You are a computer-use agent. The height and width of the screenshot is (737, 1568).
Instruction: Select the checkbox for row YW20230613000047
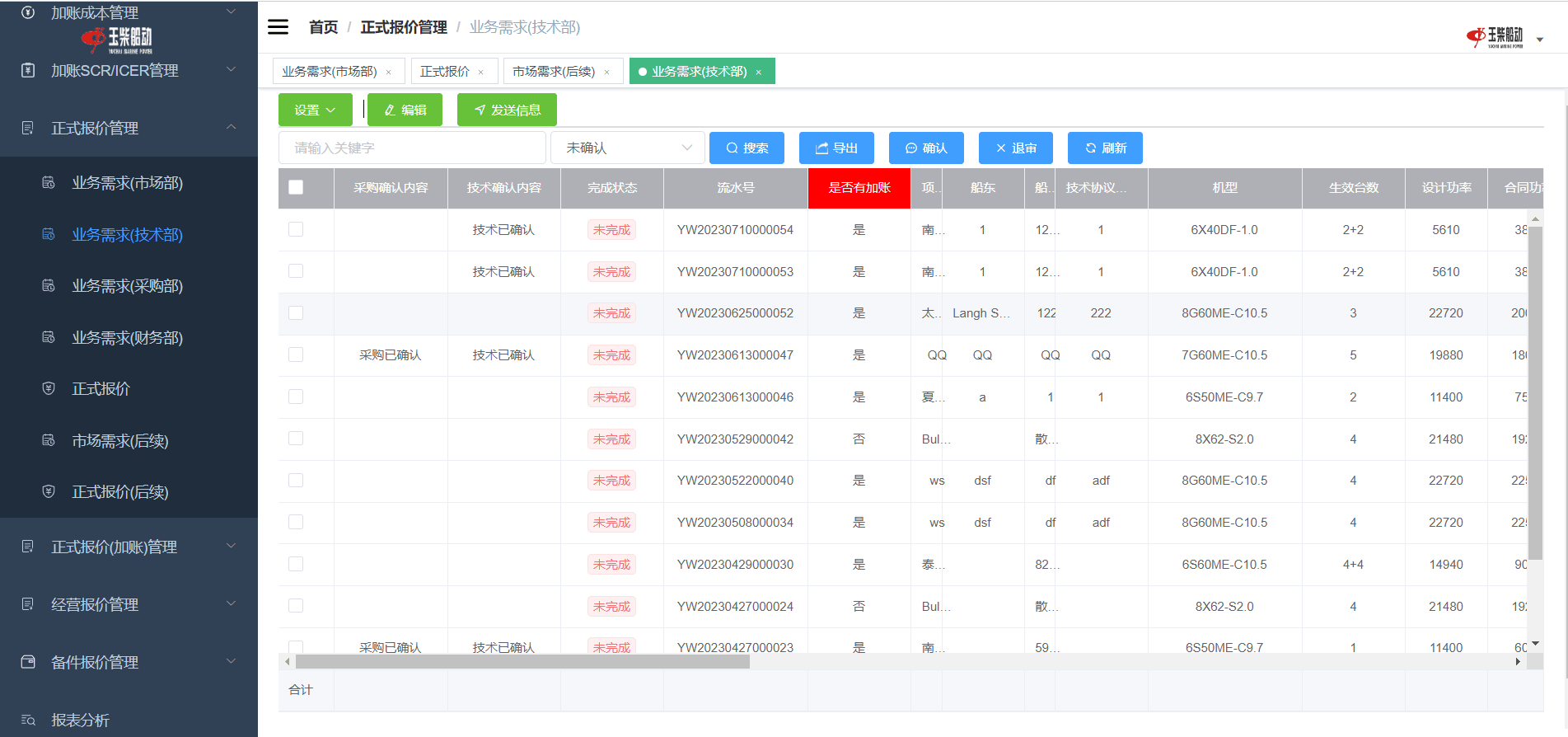tap(296, 354)
